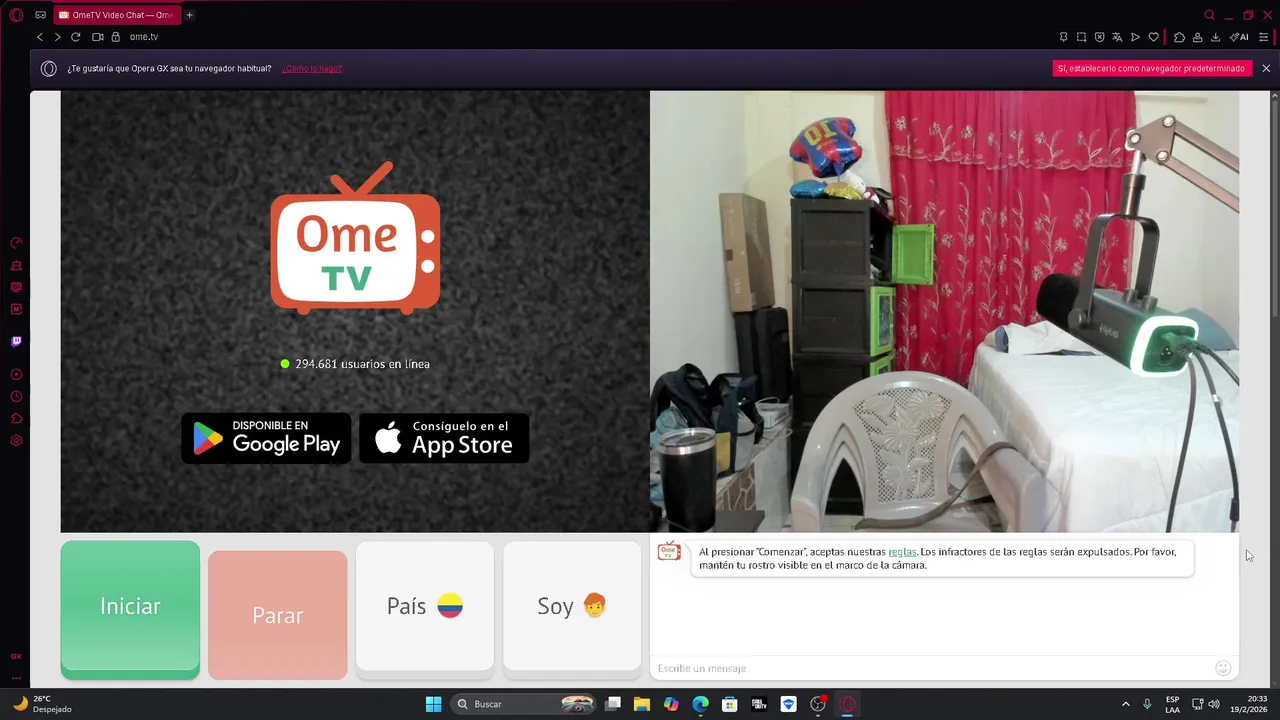Screen dimensions: 1280x720
Task: Open the profile account icon
Action: point(1197,37)
